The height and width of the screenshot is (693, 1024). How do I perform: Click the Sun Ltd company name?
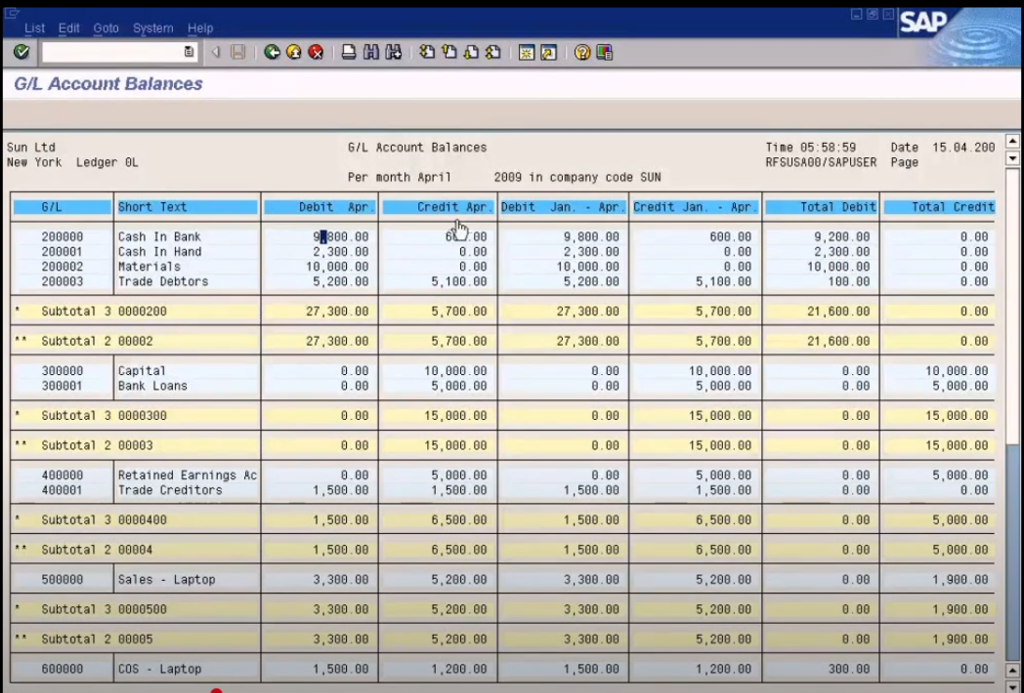pyautogui.click(x=31, y=148)
